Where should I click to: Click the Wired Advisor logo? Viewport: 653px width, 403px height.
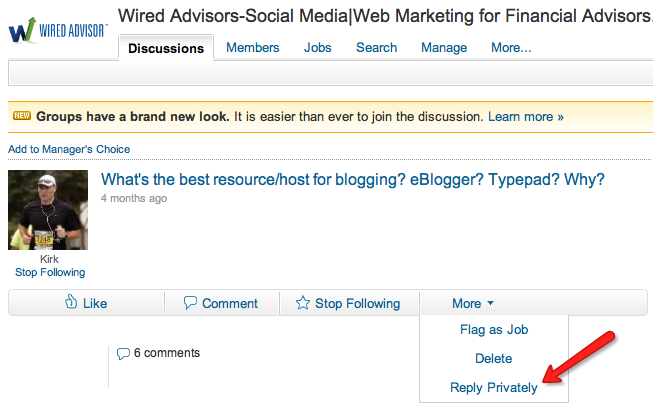pos(57,30)
